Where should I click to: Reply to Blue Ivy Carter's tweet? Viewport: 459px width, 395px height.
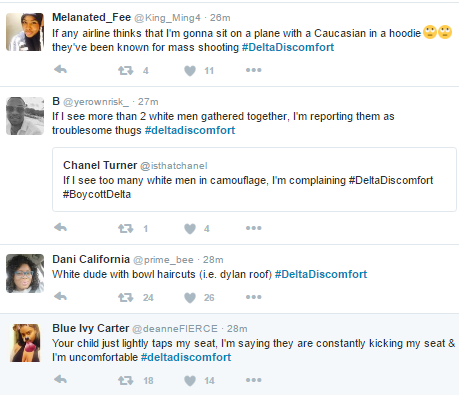(60, 379)
